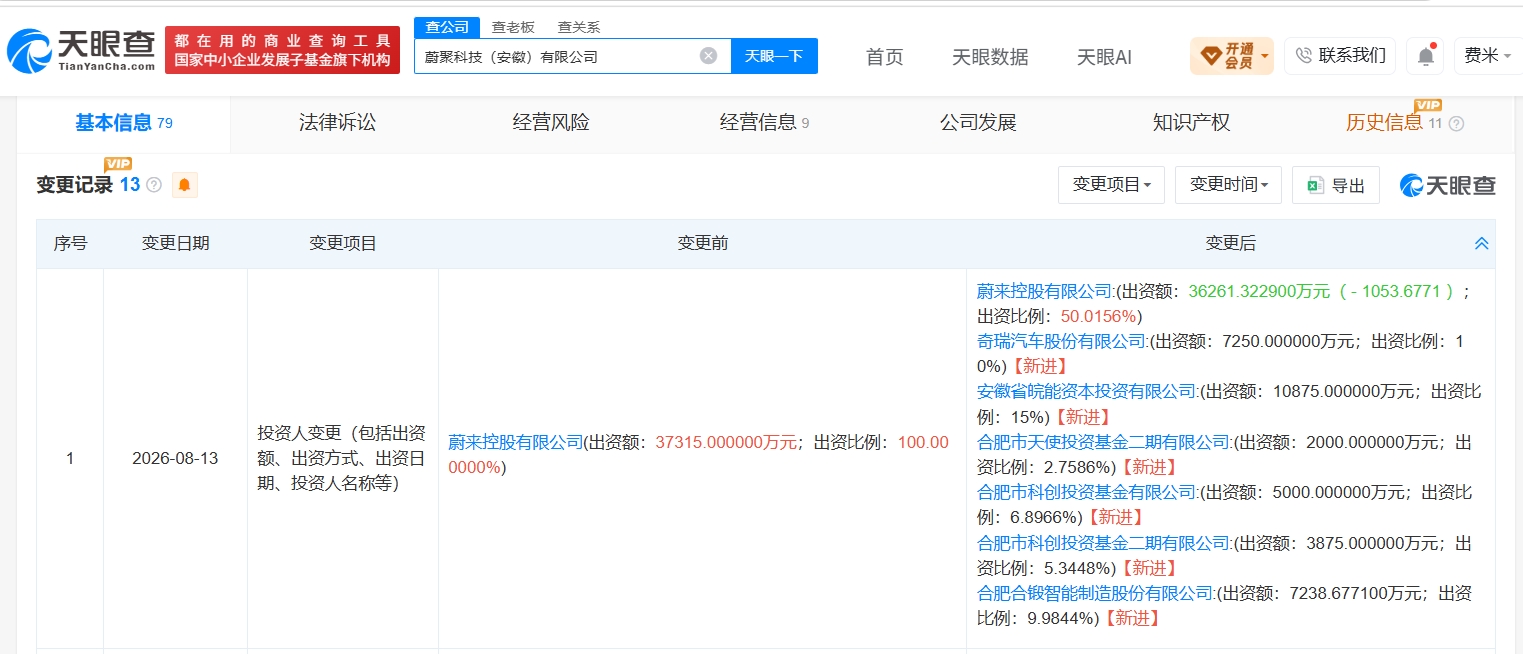The height and width of the screenshot is (654, 1523).
Task: Click the 变更前 column header
Action: 702,243
